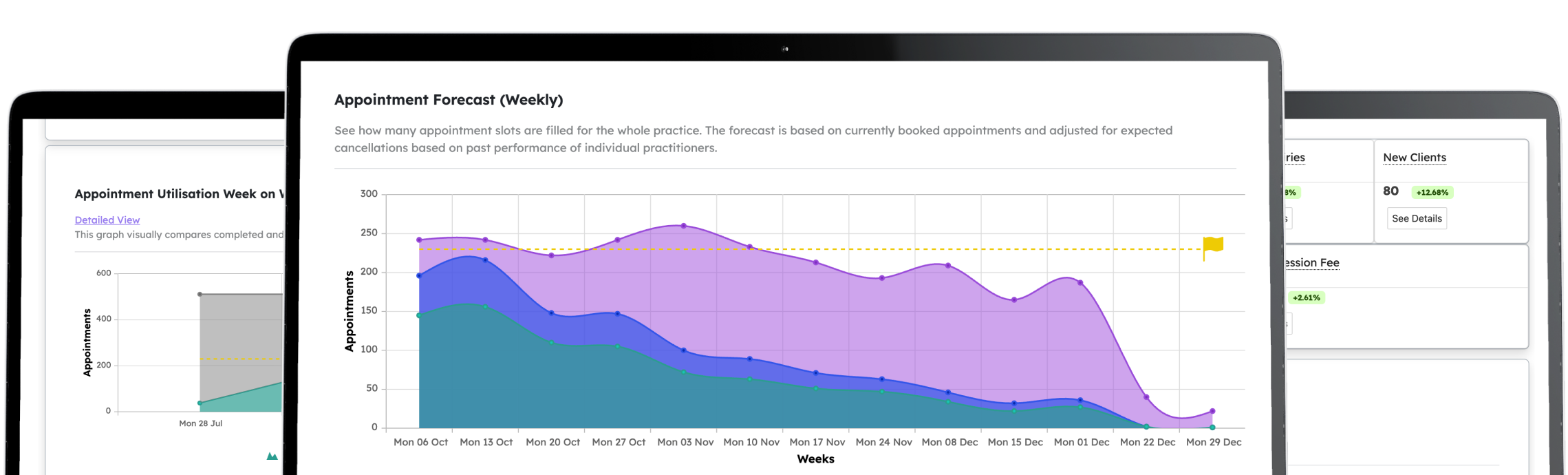Select purple data point at Mon 03 Nov
The width and height of the screenshot is (1568, 475).
683,226
